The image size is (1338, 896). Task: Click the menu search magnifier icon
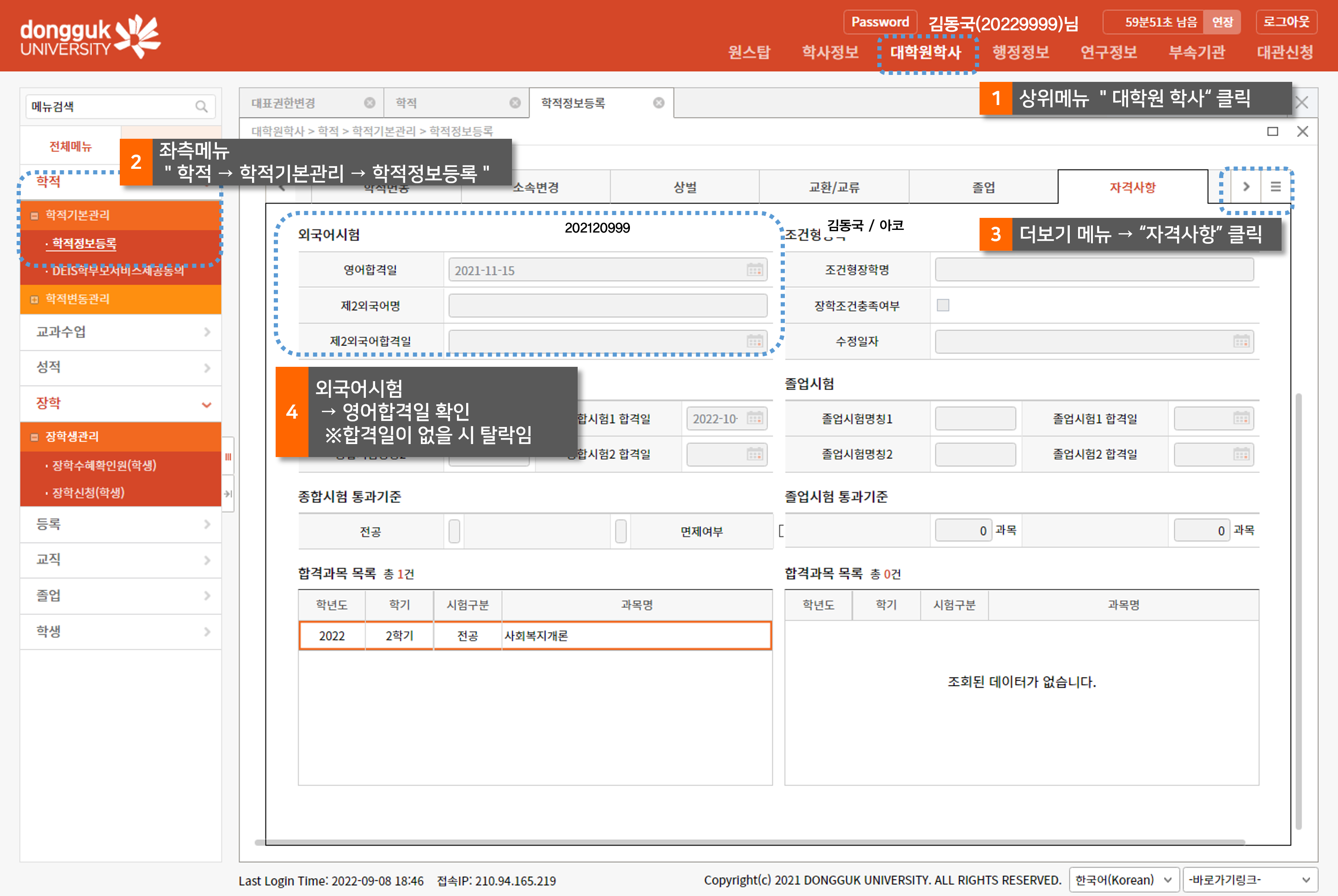tap(201, 106)
